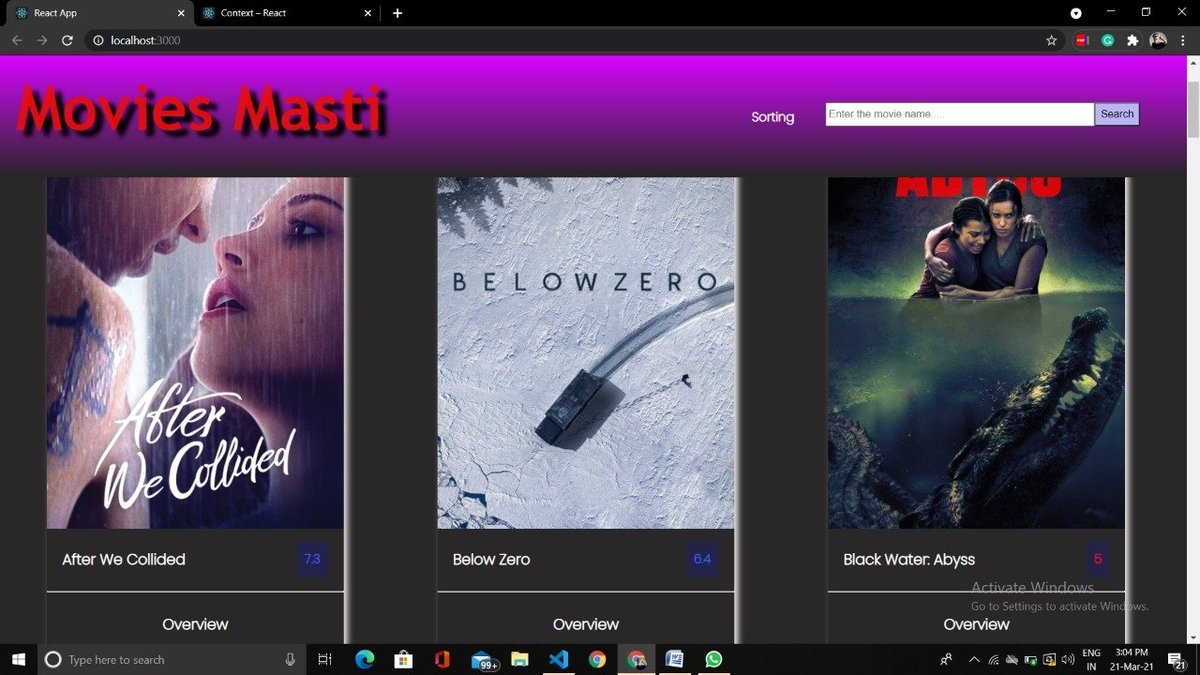Open the taskbar clock showing 3:04 PM
The width and height of the screenshot is (1200, 675).
(1134, 659)
